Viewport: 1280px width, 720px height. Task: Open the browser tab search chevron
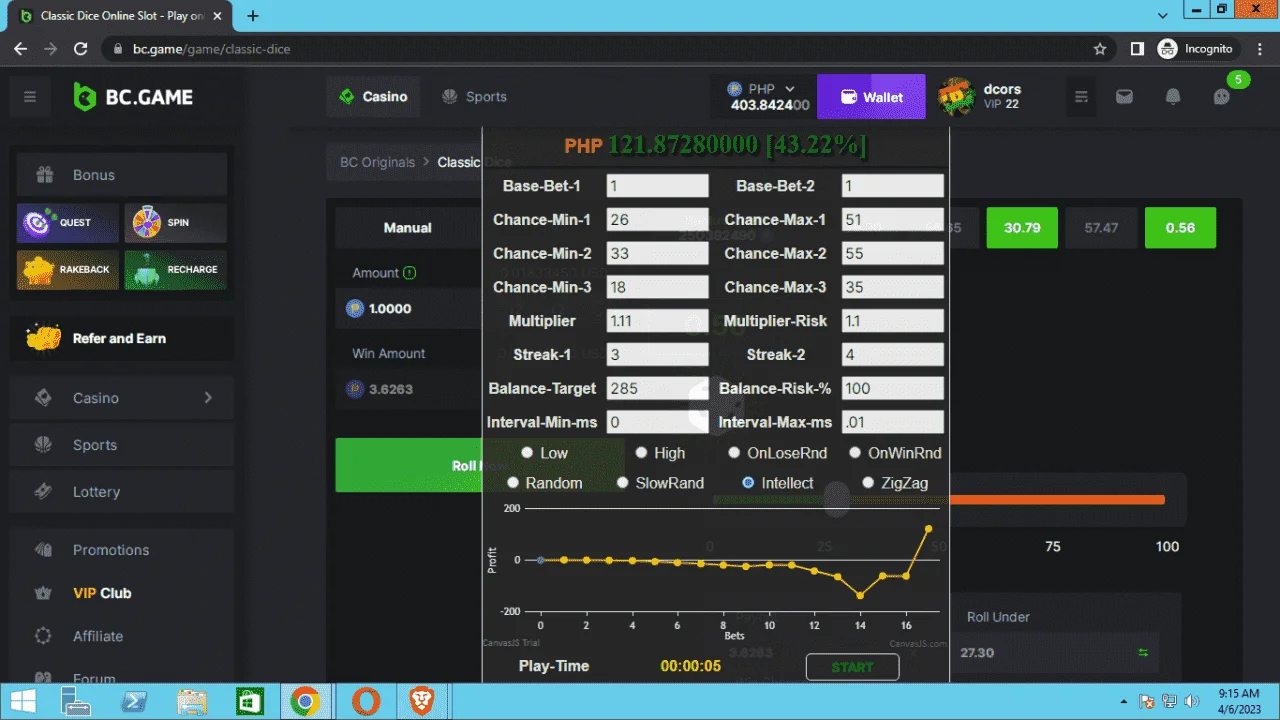[1163, 16]
